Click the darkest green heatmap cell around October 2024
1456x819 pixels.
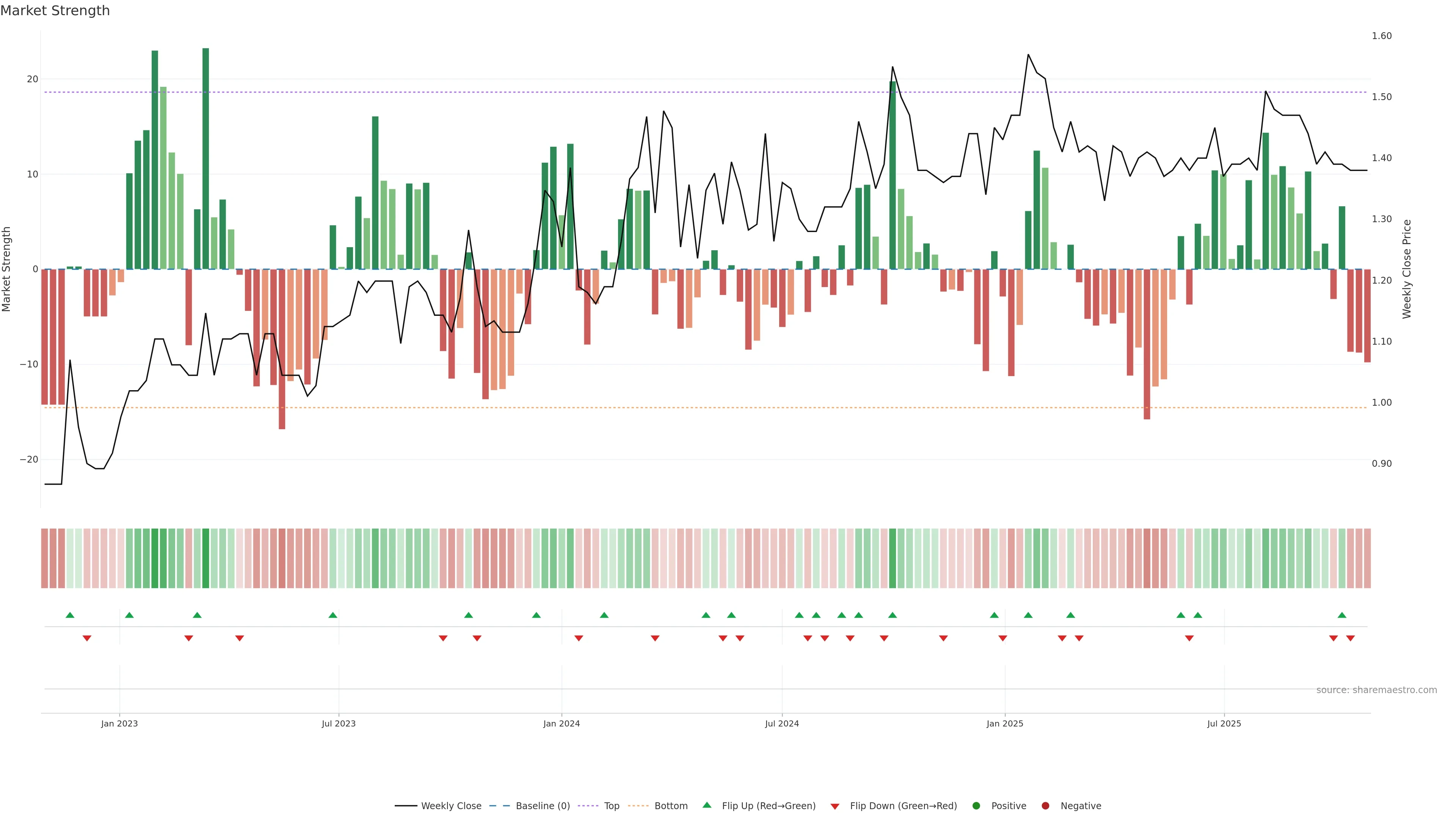tap(893, 559)
